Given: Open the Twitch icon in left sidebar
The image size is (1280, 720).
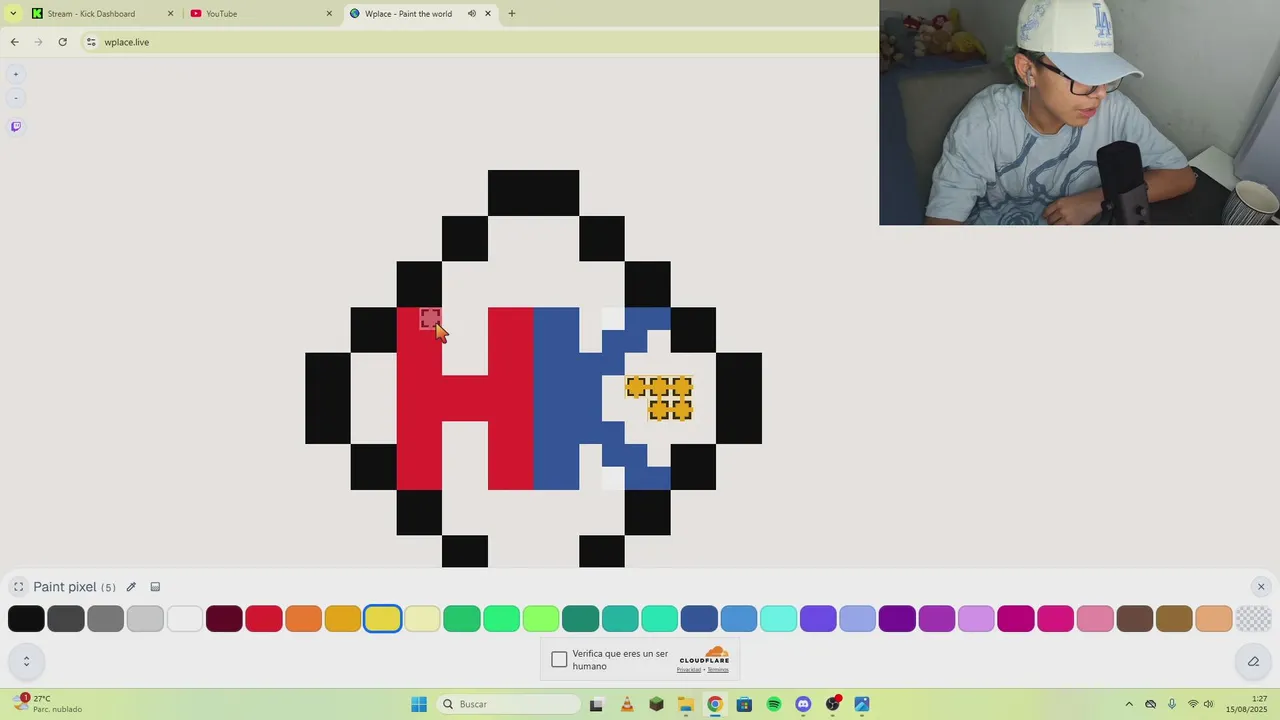Looking at the screenshot, I should click(x=15, y=127).
